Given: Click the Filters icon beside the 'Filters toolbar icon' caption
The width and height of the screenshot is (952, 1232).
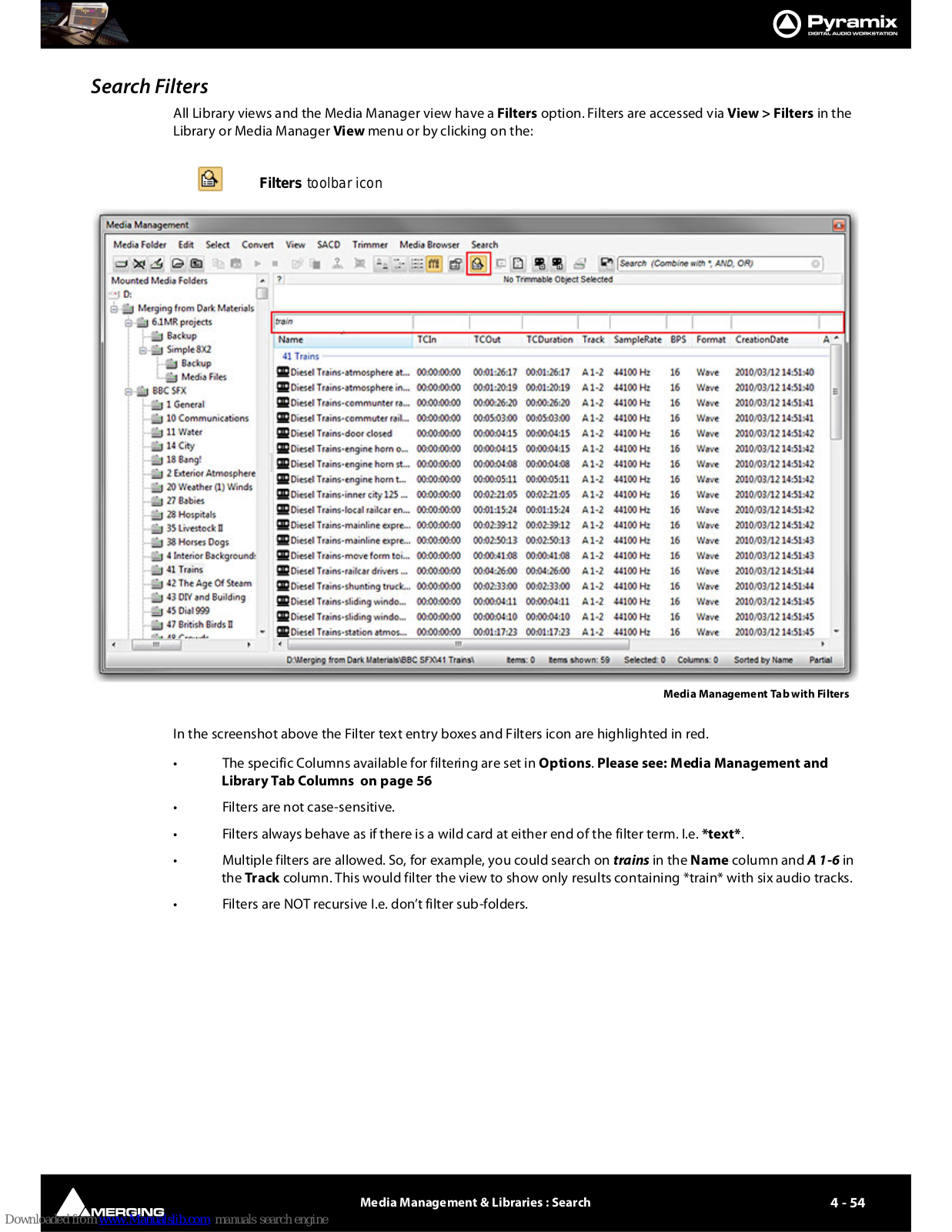Looking at the screenshot, I should click(210, 179).
